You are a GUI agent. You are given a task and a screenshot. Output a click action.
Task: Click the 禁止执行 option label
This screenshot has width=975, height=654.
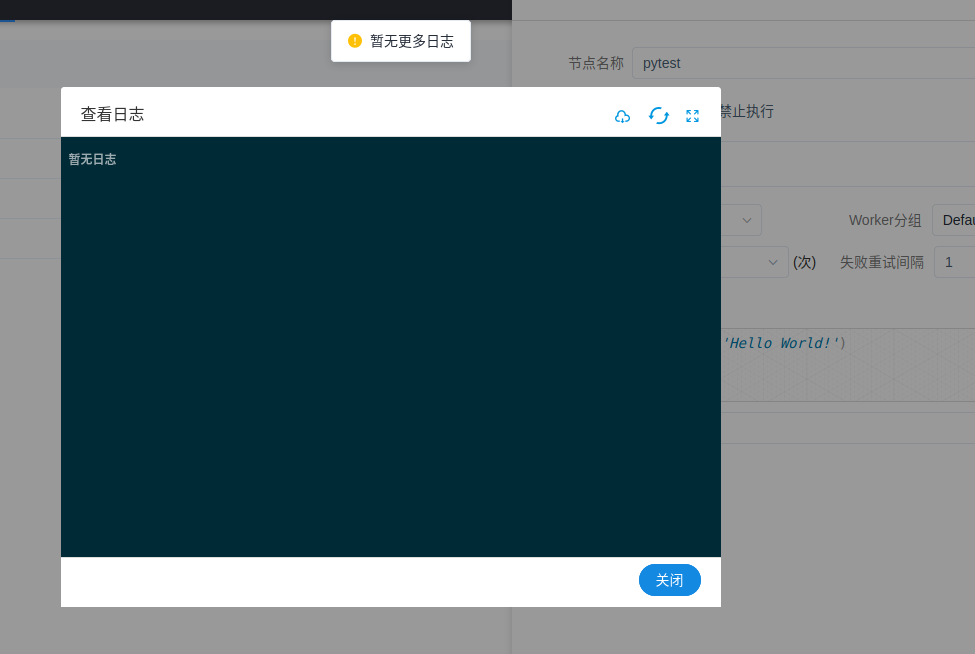pos(747,111)
